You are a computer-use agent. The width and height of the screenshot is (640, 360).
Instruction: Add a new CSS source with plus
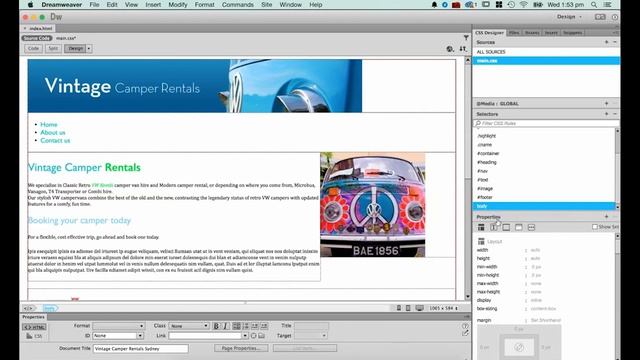pyautogui.click(x=606, y=42)
